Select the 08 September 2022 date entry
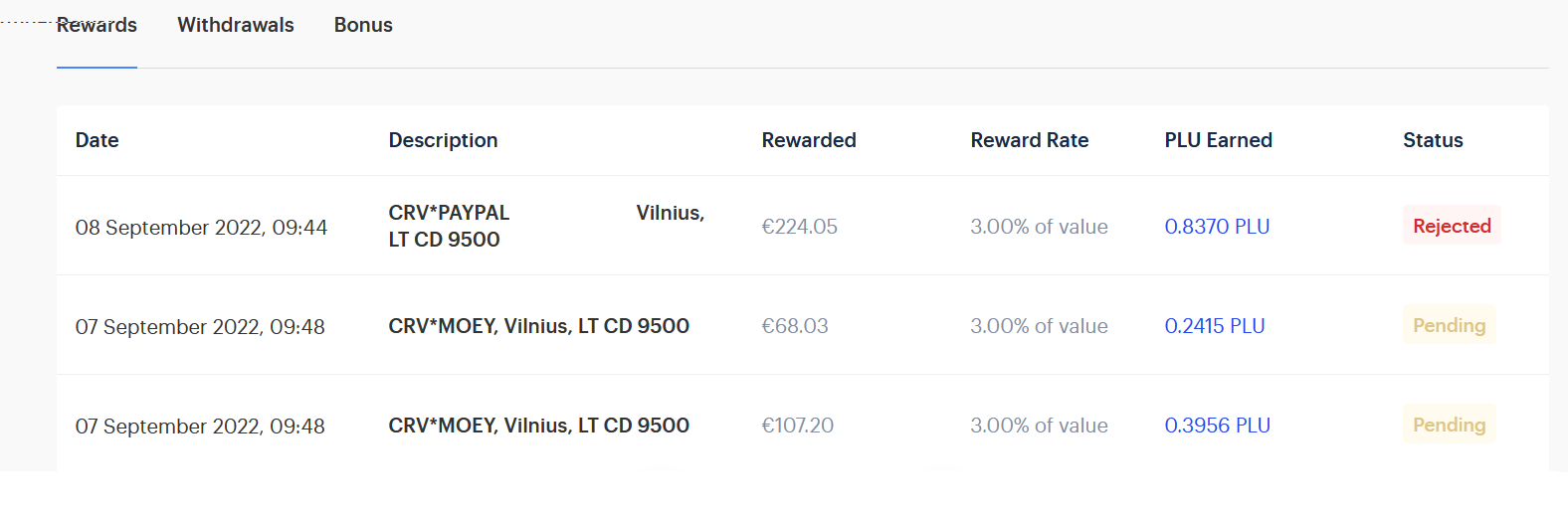The height and width of the screenshot is (515, 1568). coord(201,228)
